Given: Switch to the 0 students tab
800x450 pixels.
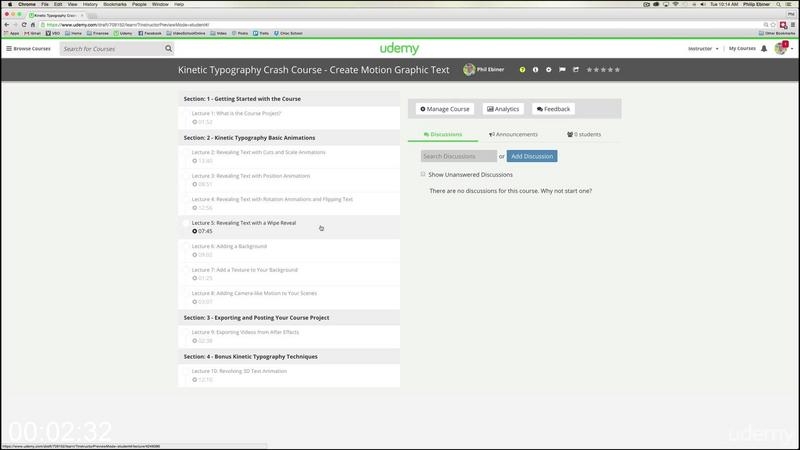Looking at the screenshot, I should tap(584, 135).
